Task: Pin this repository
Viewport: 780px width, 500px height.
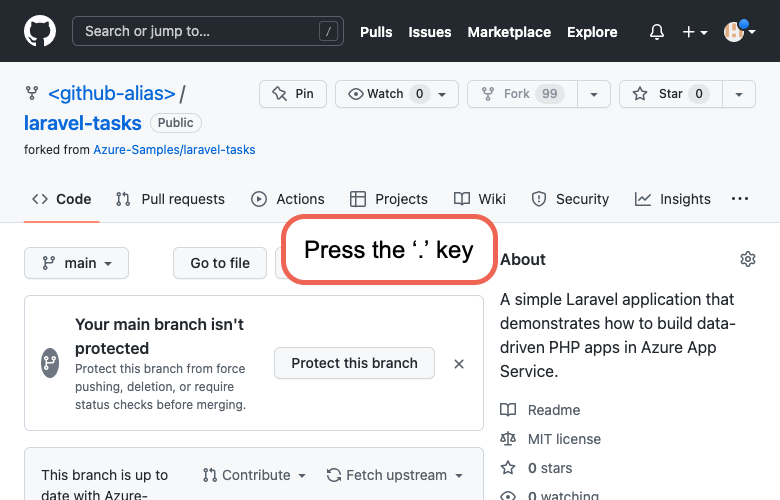Action: point(293,94)
